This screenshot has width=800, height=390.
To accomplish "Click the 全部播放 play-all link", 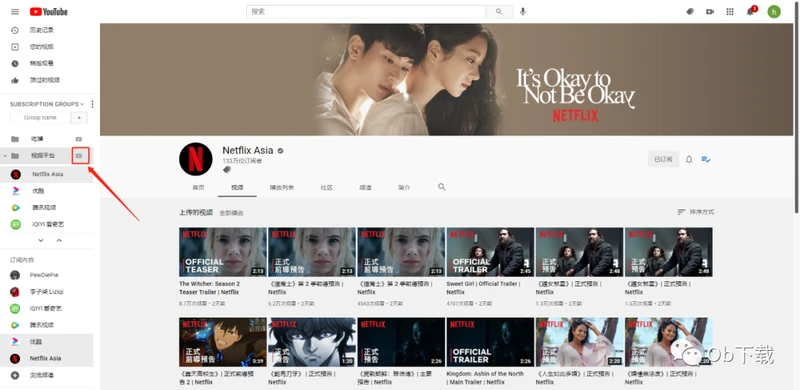I will [x=232, y=213].
